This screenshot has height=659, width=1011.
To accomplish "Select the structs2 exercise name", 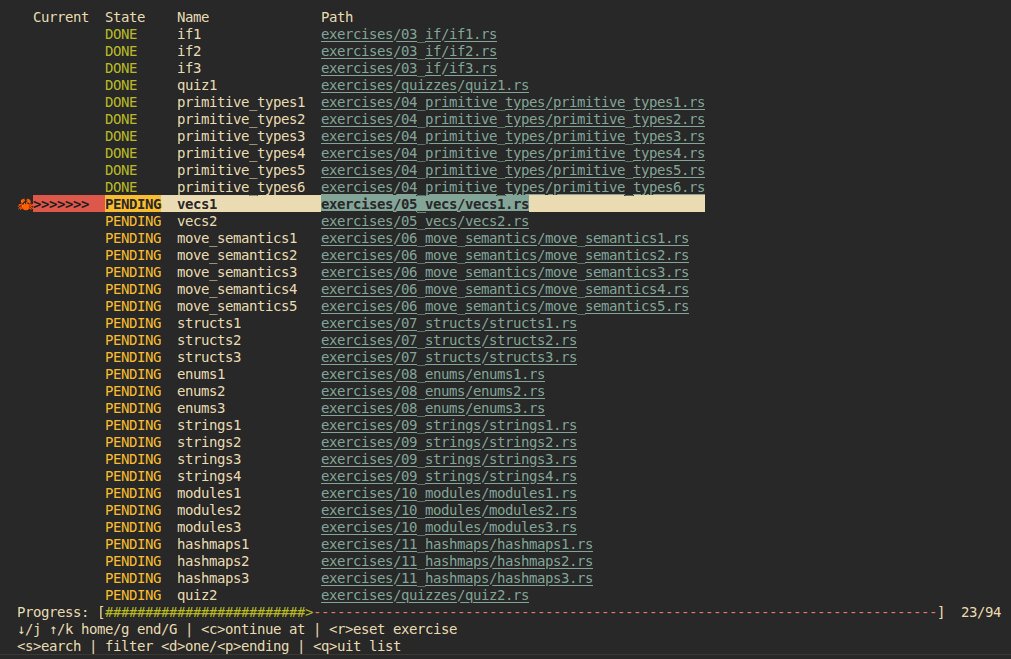I will [209, 340].
